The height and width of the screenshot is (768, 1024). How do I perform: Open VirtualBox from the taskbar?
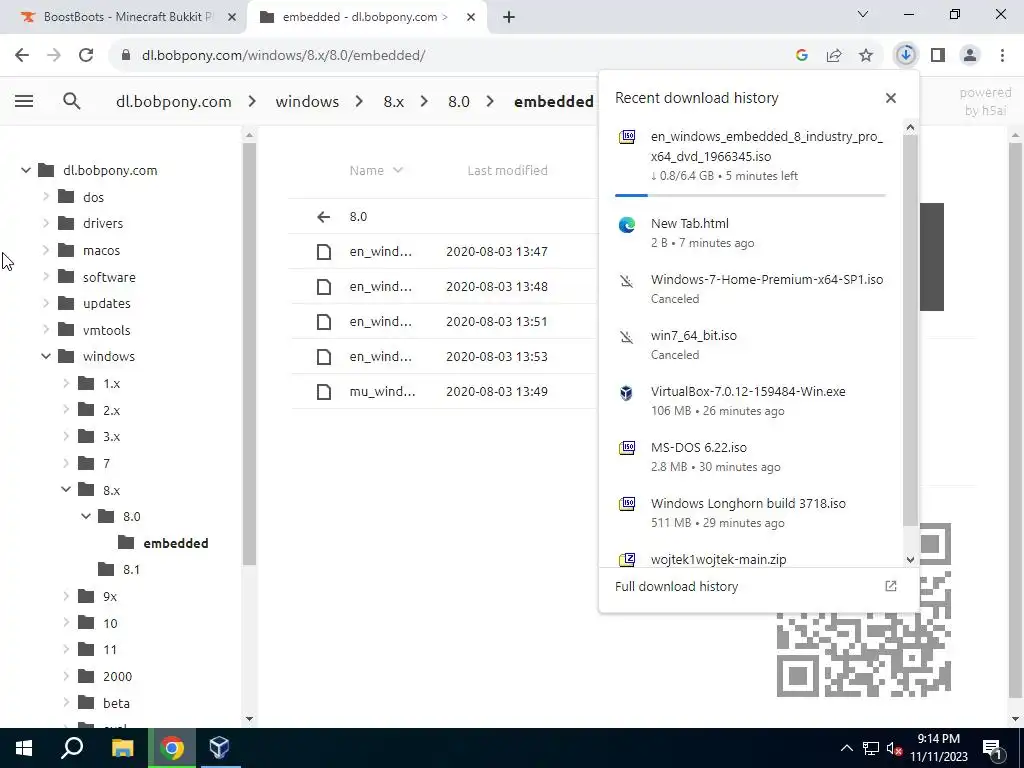tap(219, 748)
